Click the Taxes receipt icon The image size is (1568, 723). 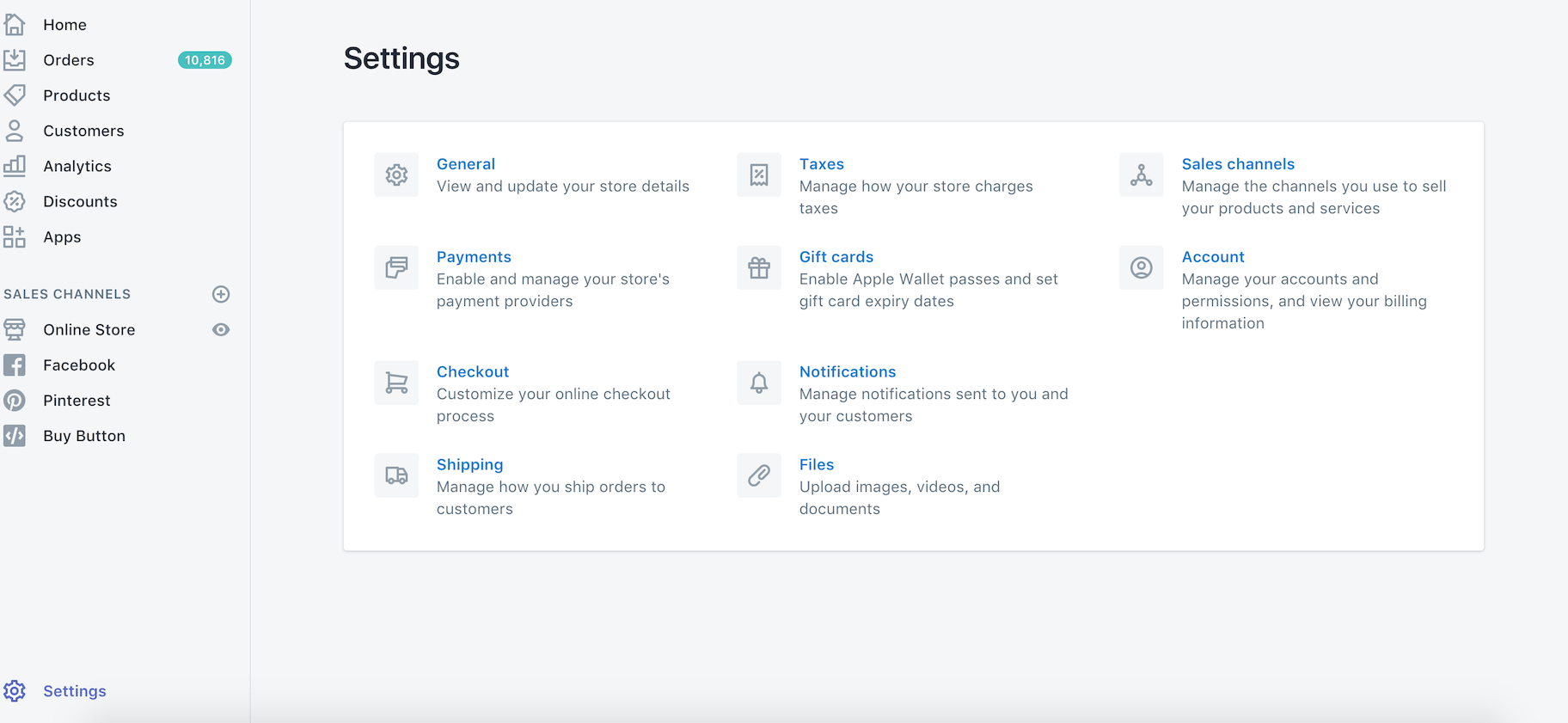pyautogui.click(x=759, y=175)
